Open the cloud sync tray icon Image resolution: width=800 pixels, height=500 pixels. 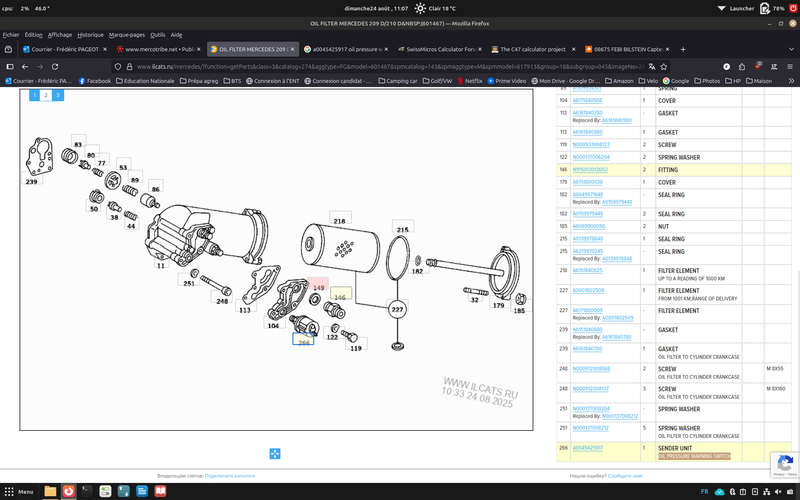point(719,492)
